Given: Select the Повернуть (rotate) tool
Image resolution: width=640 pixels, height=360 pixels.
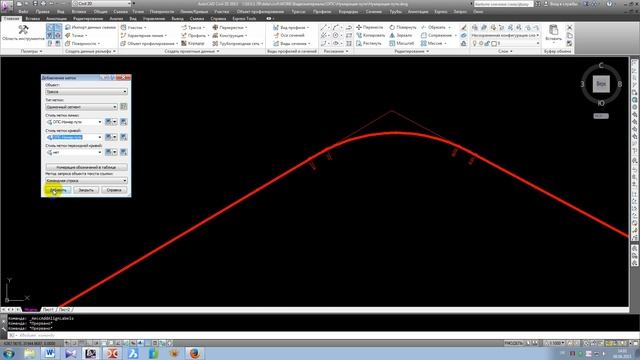Looking at the screenshot, I should click(402, 27).
